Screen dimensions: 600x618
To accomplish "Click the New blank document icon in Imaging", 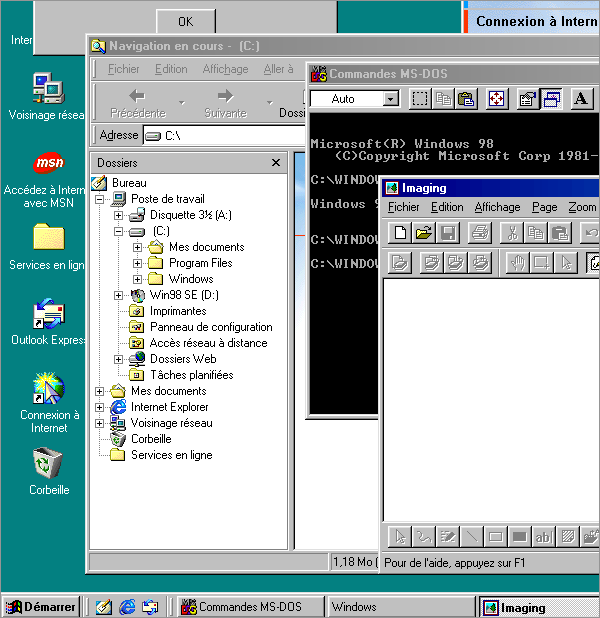I will click(400, 233).
